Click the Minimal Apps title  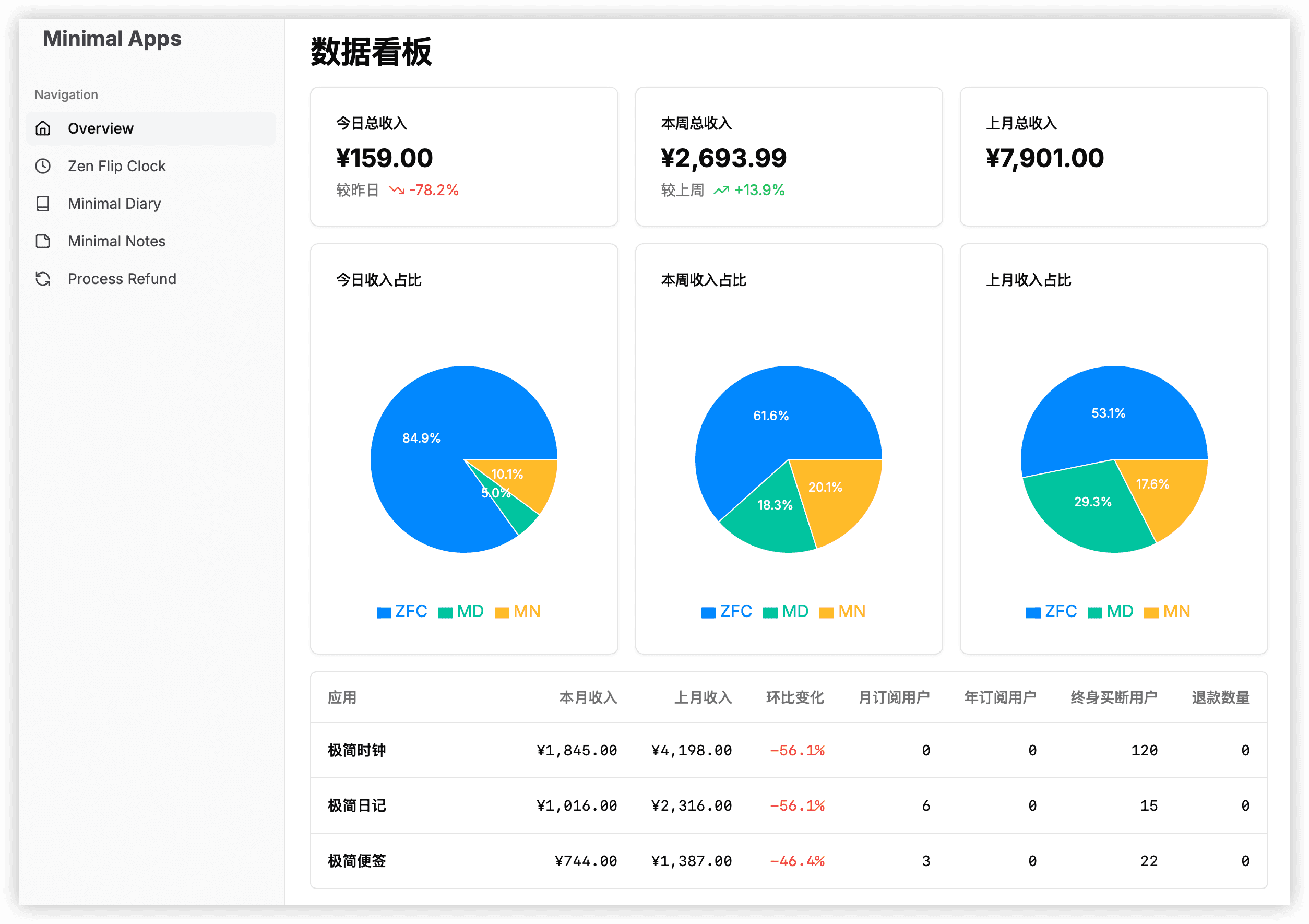112,39
